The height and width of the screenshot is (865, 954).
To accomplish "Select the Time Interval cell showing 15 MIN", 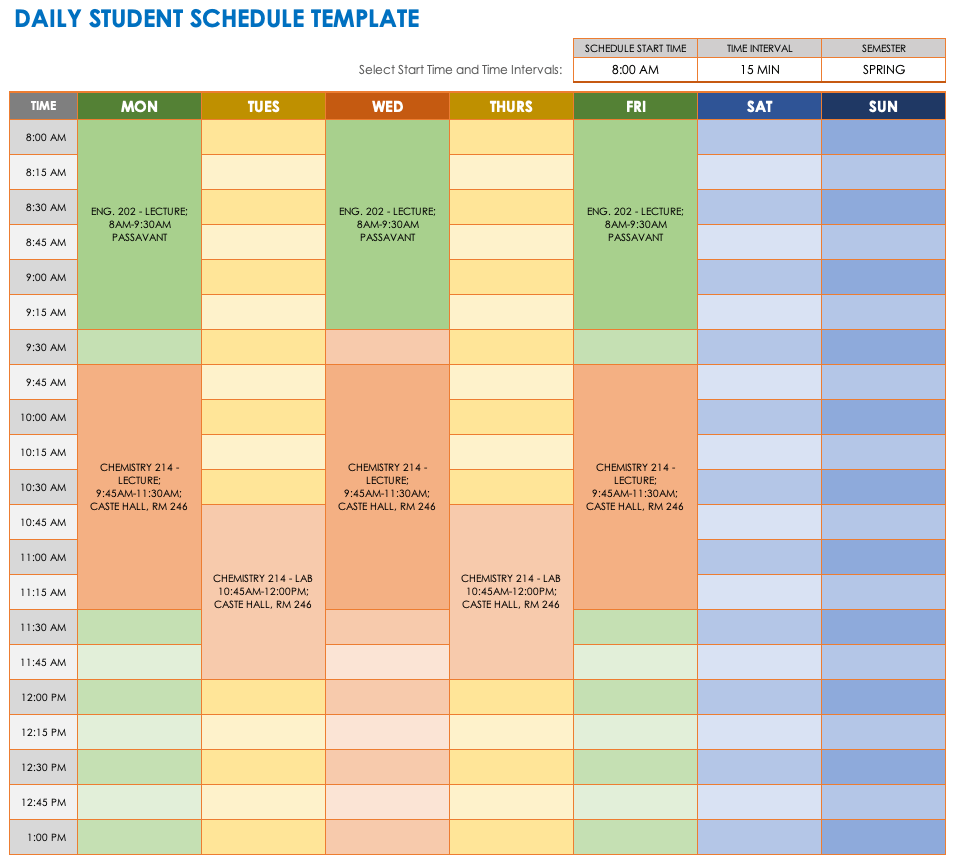I will pos(759,70).
